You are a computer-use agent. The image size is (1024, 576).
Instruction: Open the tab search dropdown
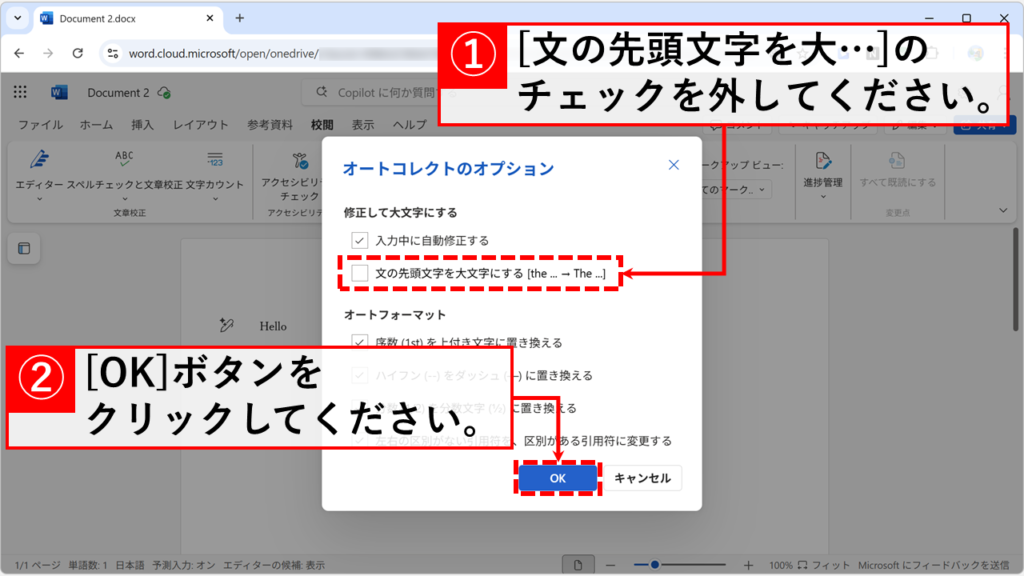tap(18, 18)
